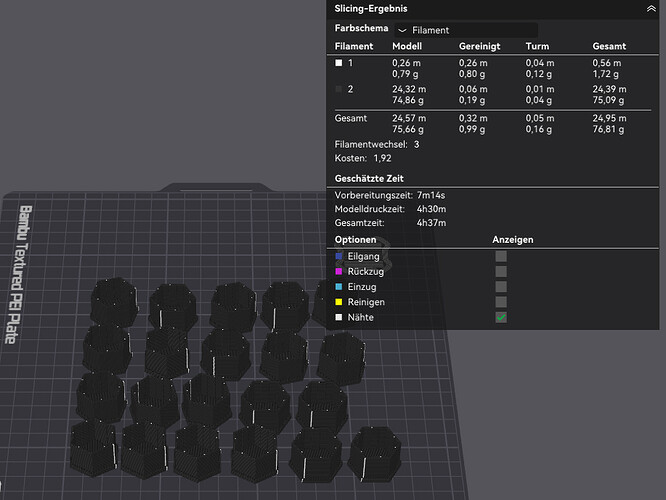Click the Modell column header
Viewport: 666px width, 500px height.
coord(407,46)
